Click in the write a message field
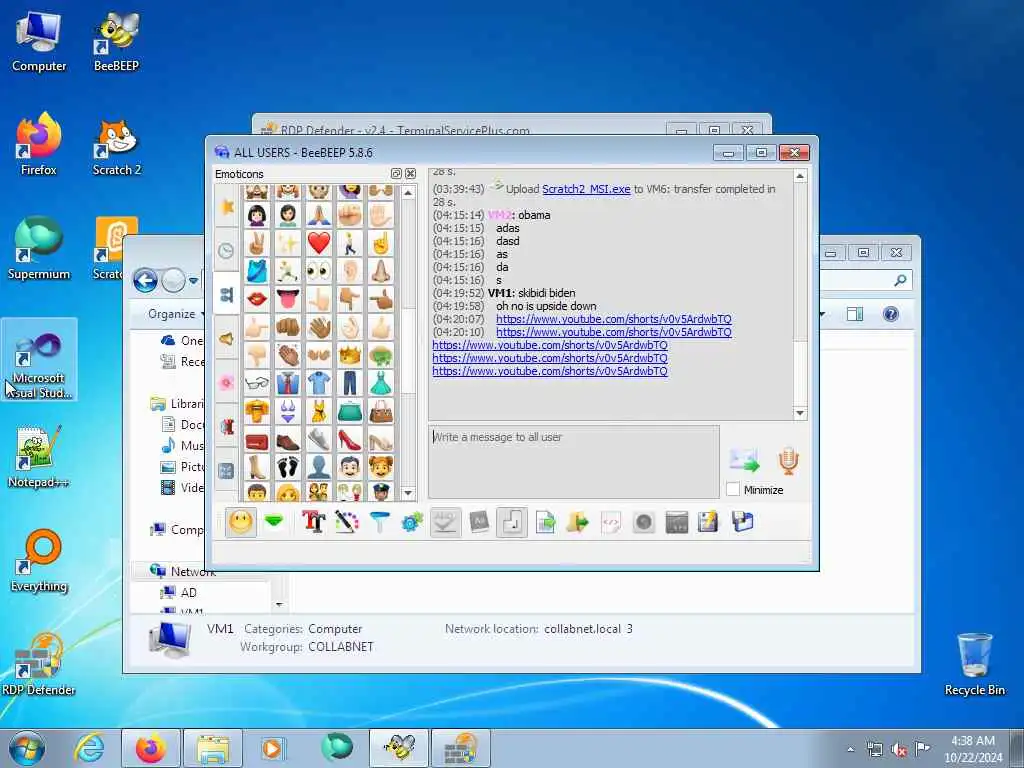 pyautogui.click(x=573, y=462)
